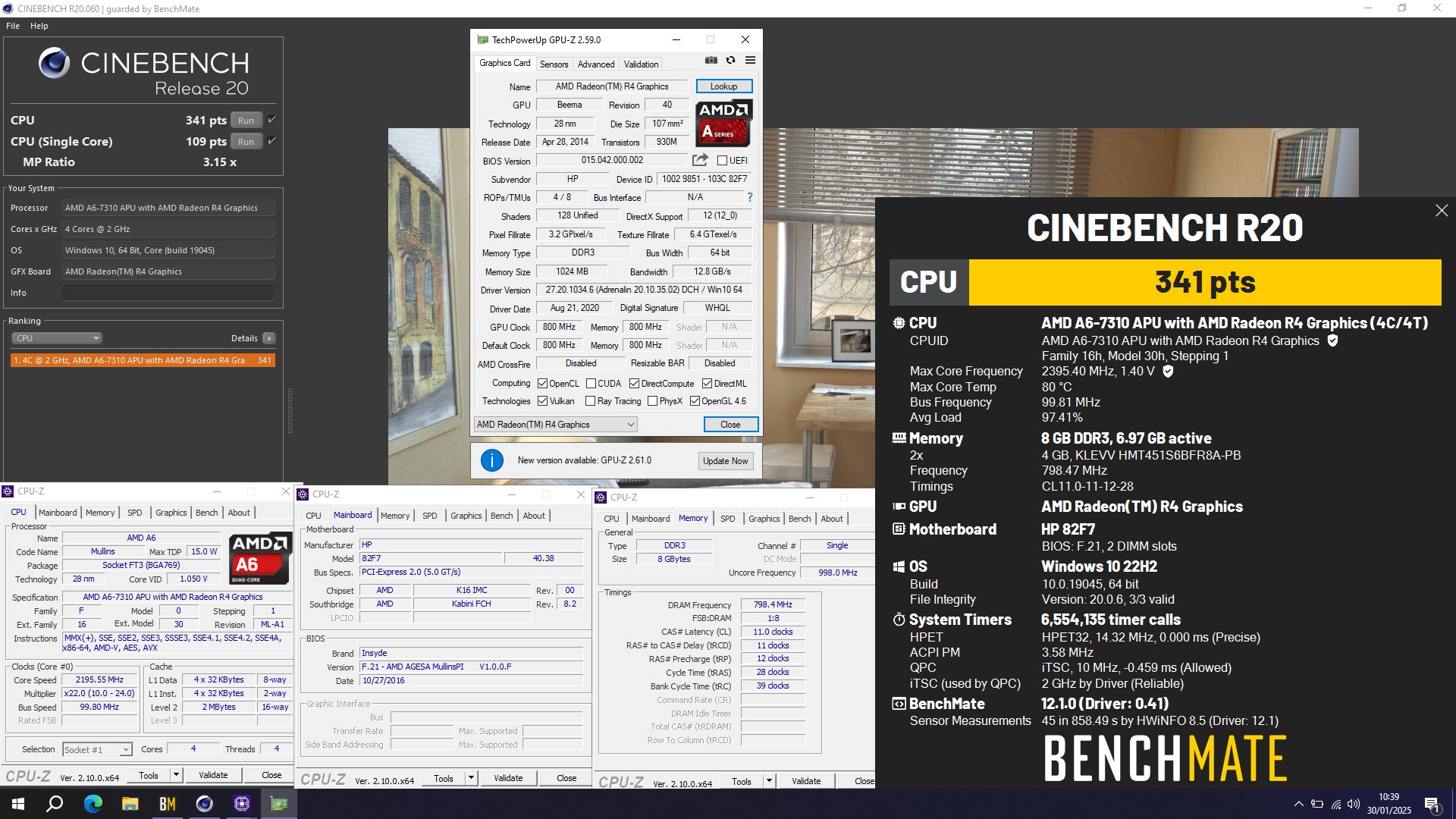
Task: Toggle the OpenCL checkbox
Action: click(x=542, y=383)
